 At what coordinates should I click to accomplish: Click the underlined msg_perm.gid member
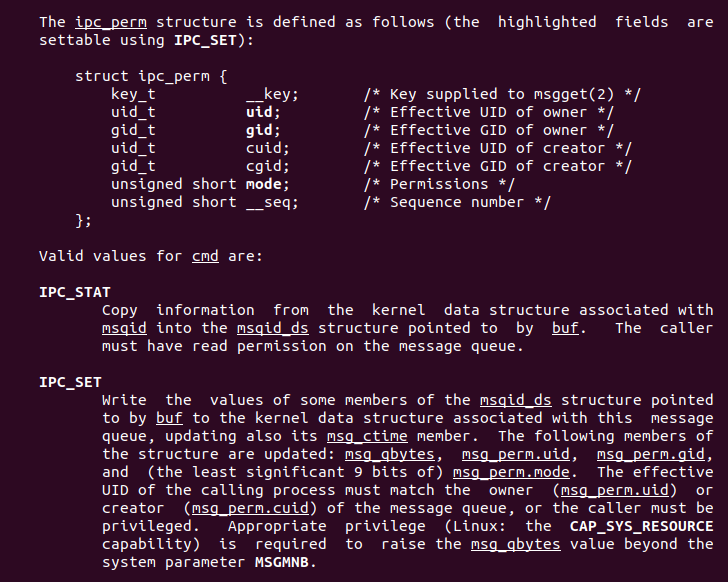click(650, 454)
